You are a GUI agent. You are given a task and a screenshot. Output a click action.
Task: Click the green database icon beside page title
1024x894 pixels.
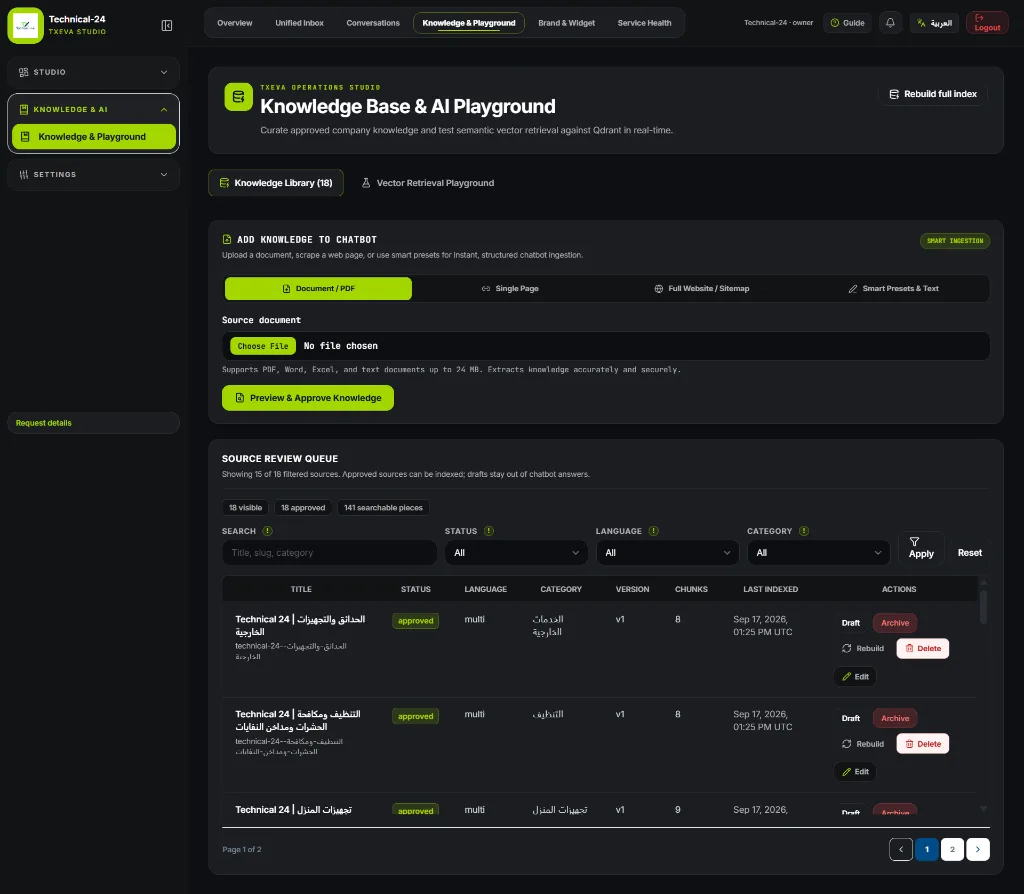(x=238, y=97)
